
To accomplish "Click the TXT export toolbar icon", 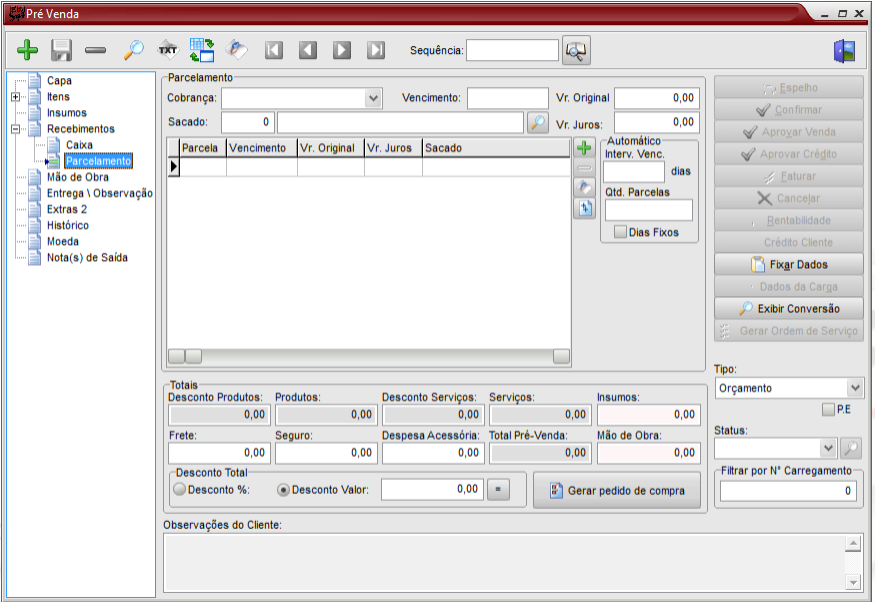I will coord(168,50).
